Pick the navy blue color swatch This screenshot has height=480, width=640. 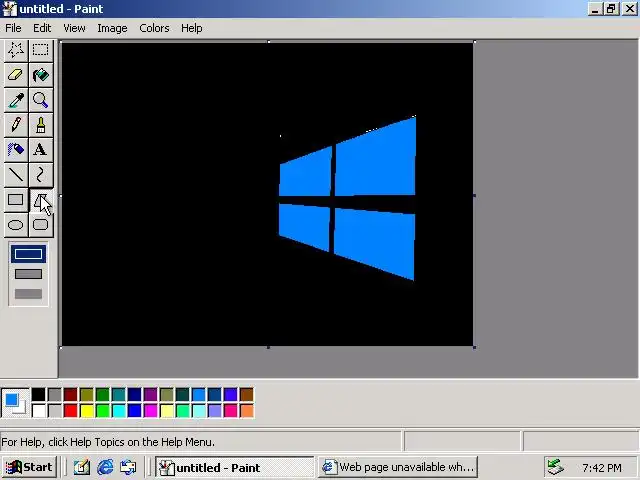[134, 395]
